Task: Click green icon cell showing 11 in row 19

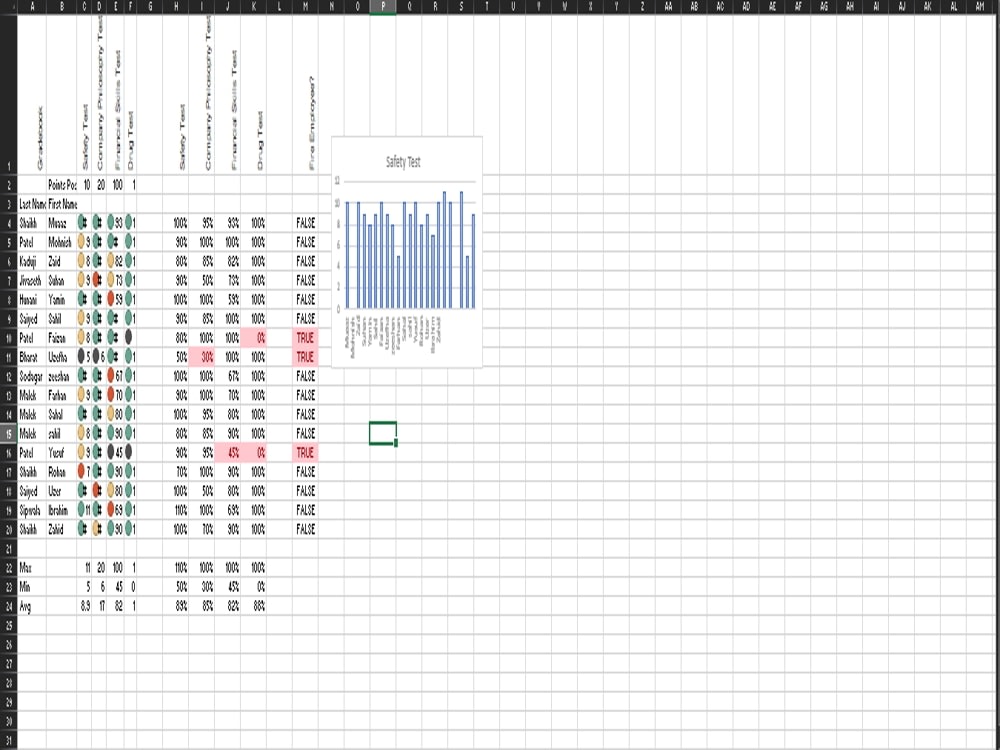Action: click(x=84, y=510)
